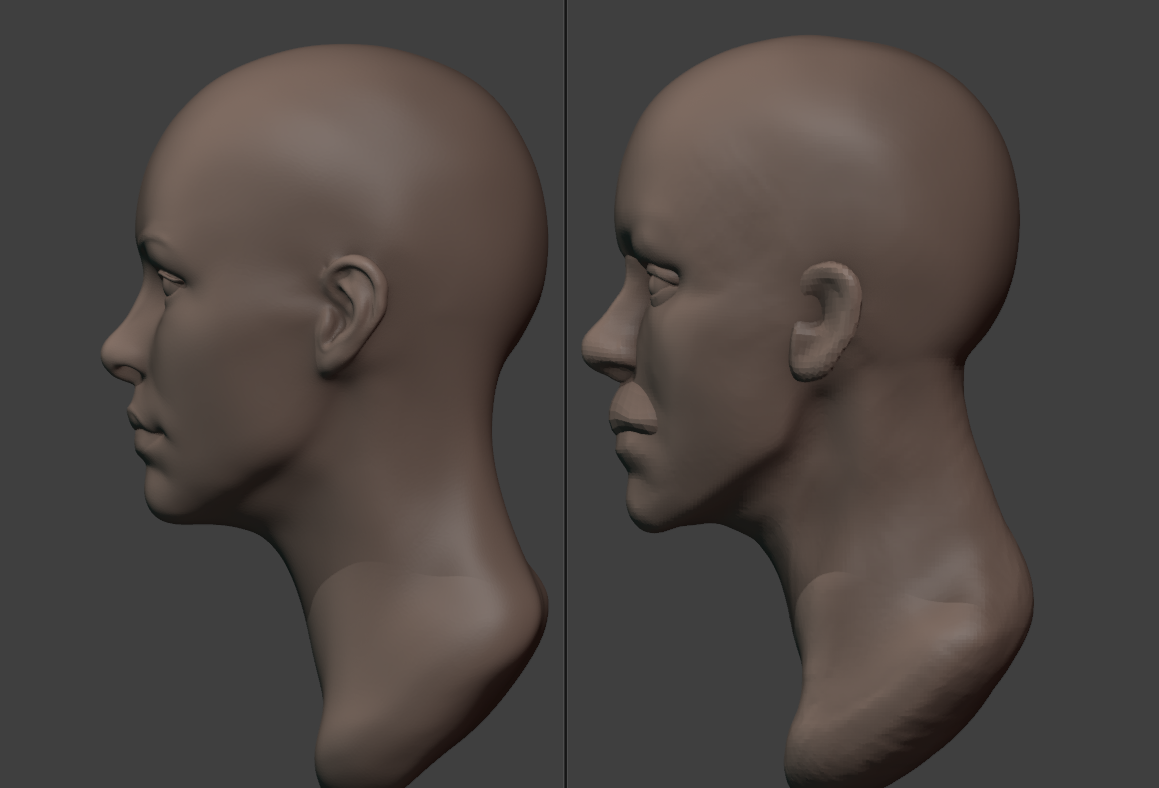This screenshot has width=1159, height=788.
Task: Click the top of the left head's cranium
Action: pyautogui.click(x=340, y=60)
